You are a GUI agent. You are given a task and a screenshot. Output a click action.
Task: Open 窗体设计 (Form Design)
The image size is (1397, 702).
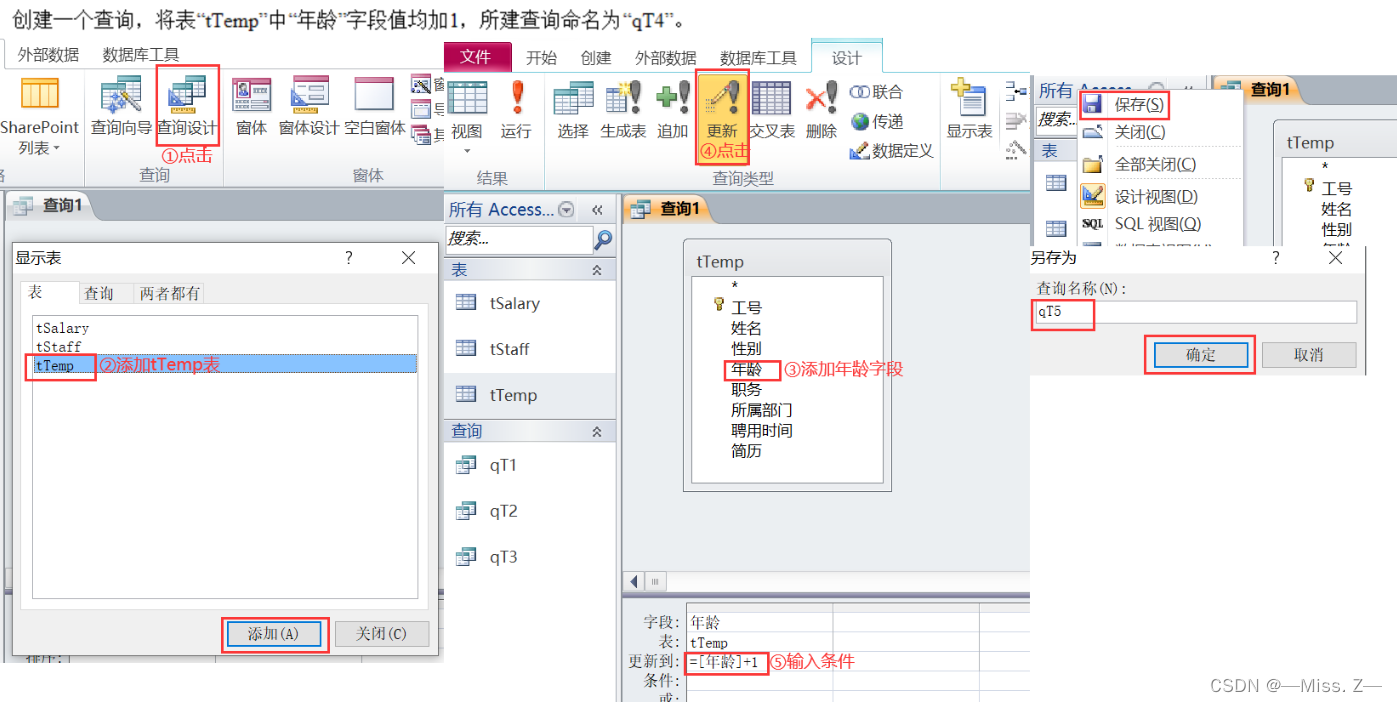[x=309, y=106]
